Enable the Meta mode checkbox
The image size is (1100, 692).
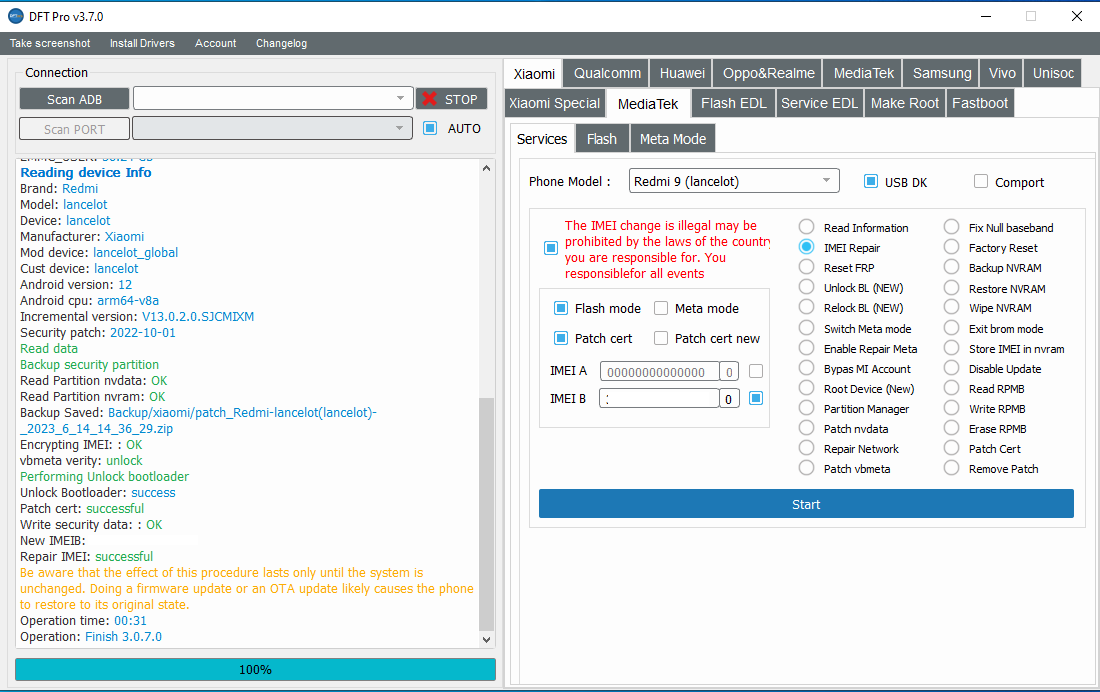point(661,308)
